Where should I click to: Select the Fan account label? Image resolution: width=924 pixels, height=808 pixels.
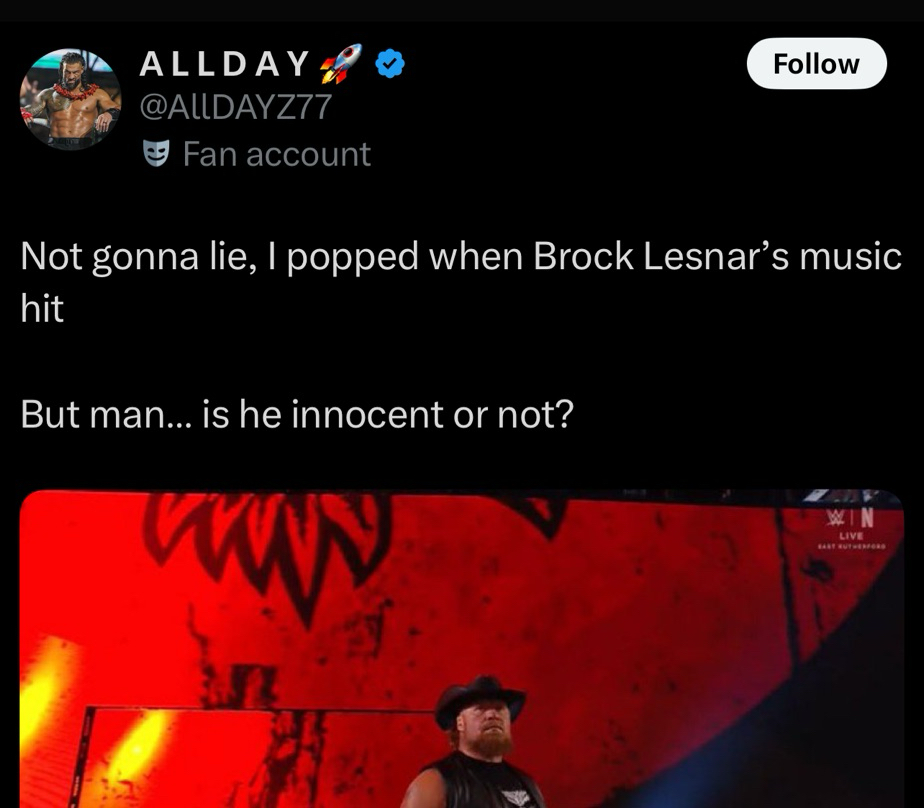276,154
